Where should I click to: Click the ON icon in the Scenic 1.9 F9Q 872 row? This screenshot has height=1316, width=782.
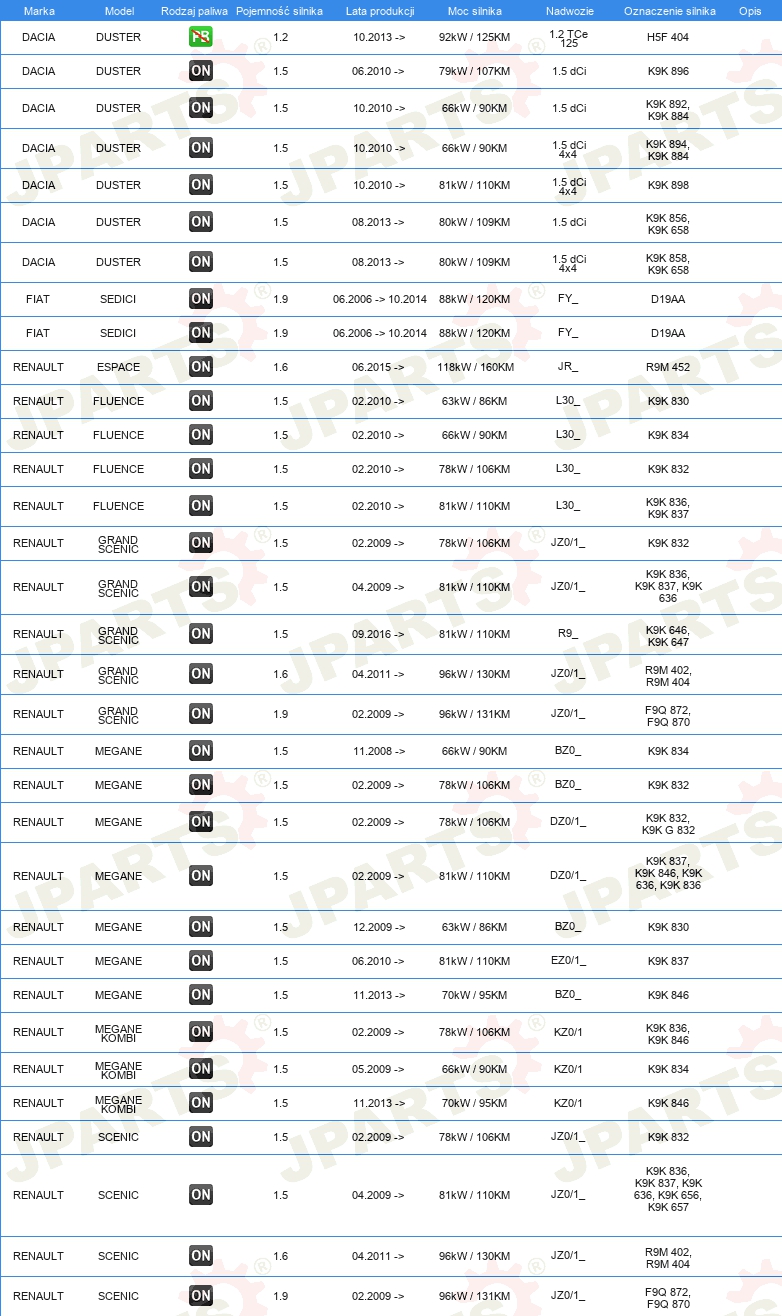201,1296
